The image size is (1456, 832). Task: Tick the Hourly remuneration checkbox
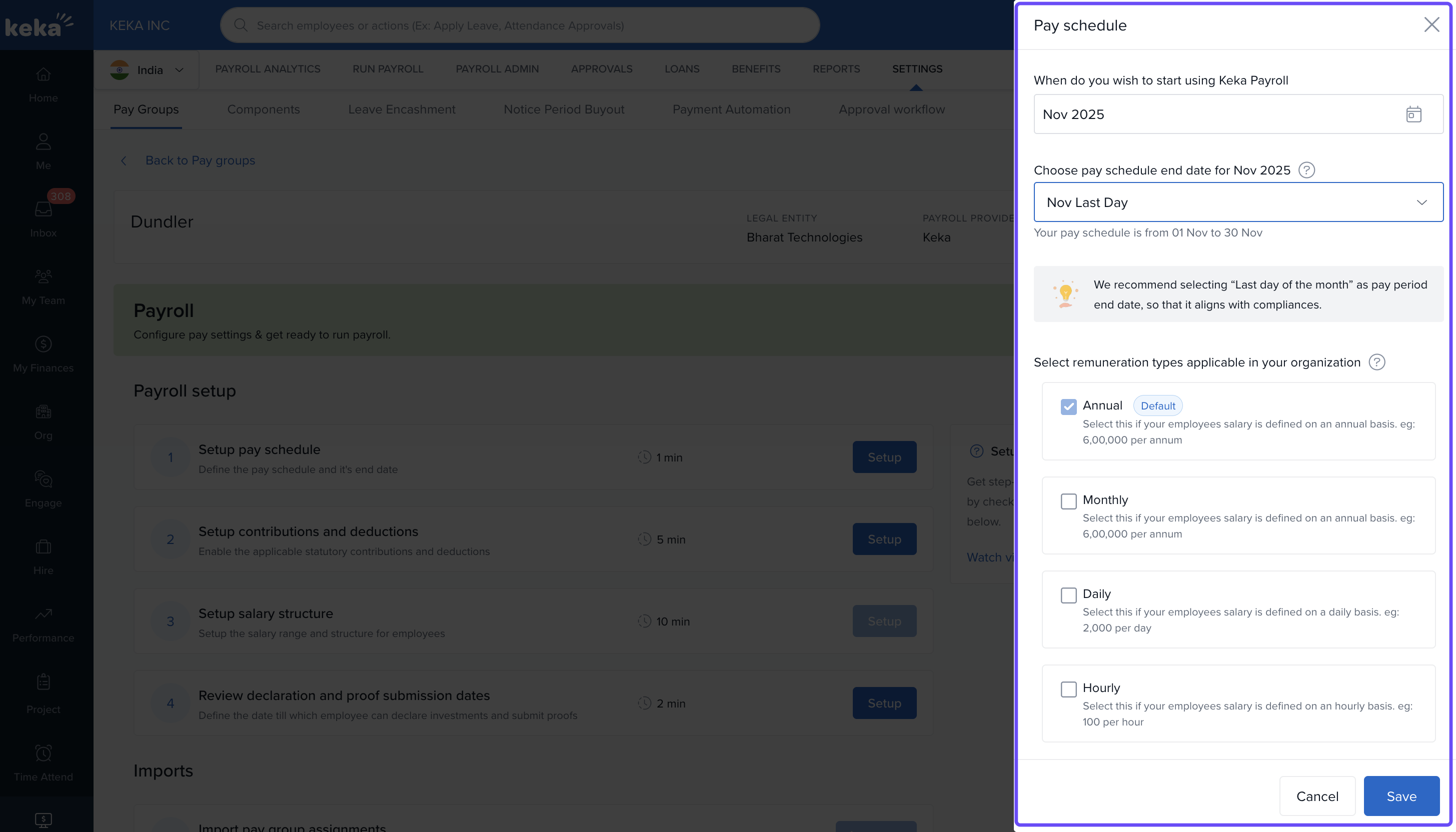[x=1068, y=689]
